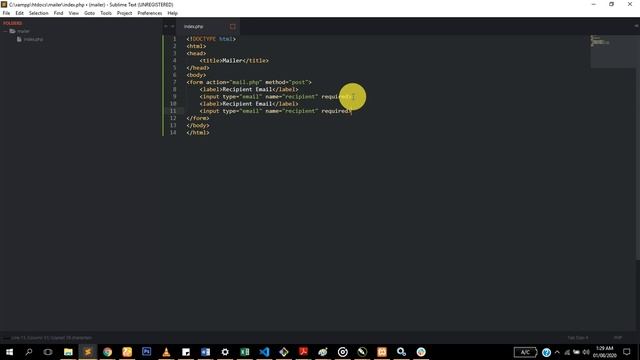
Task: Open the Edit menu
Action: coord(19,13)
